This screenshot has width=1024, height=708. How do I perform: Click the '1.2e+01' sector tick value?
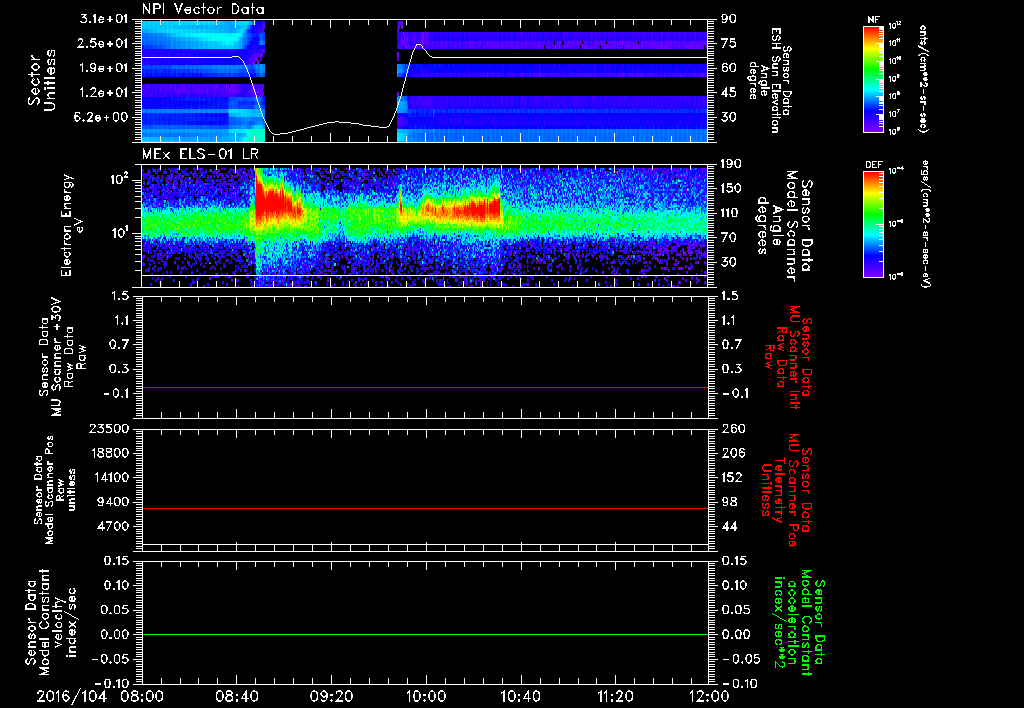click(104, 92)
